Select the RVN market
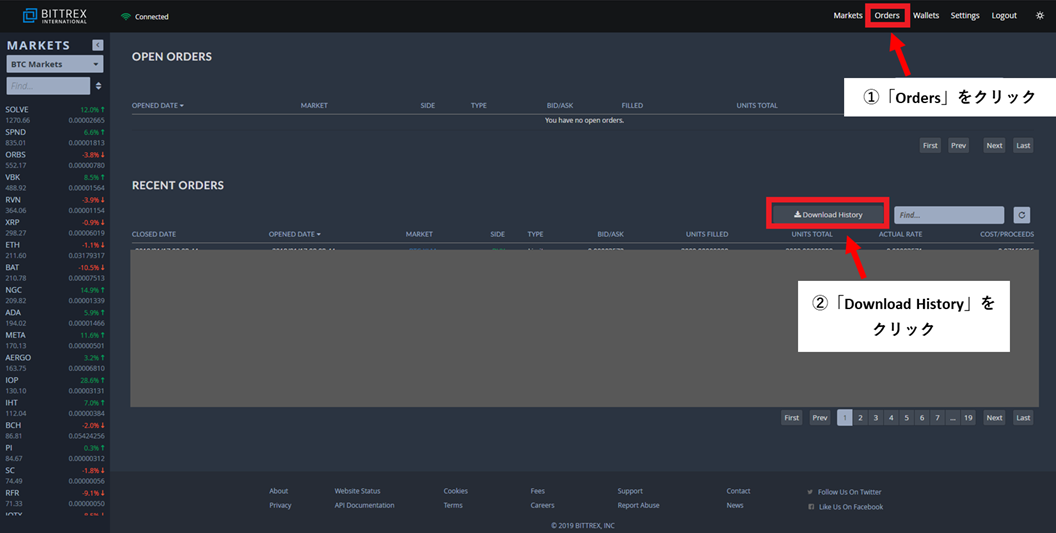The height and width of the screenshot is (533, 1056). click(55, 205)
